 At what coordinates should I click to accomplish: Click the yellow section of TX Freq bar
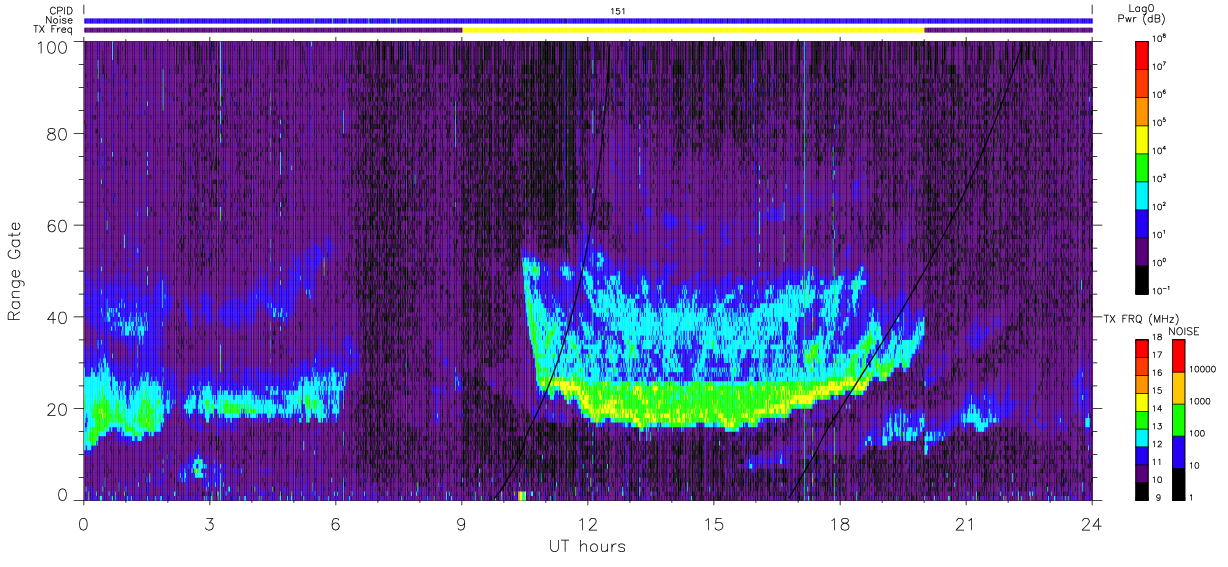pyautogui.click(x=693, y=30)
